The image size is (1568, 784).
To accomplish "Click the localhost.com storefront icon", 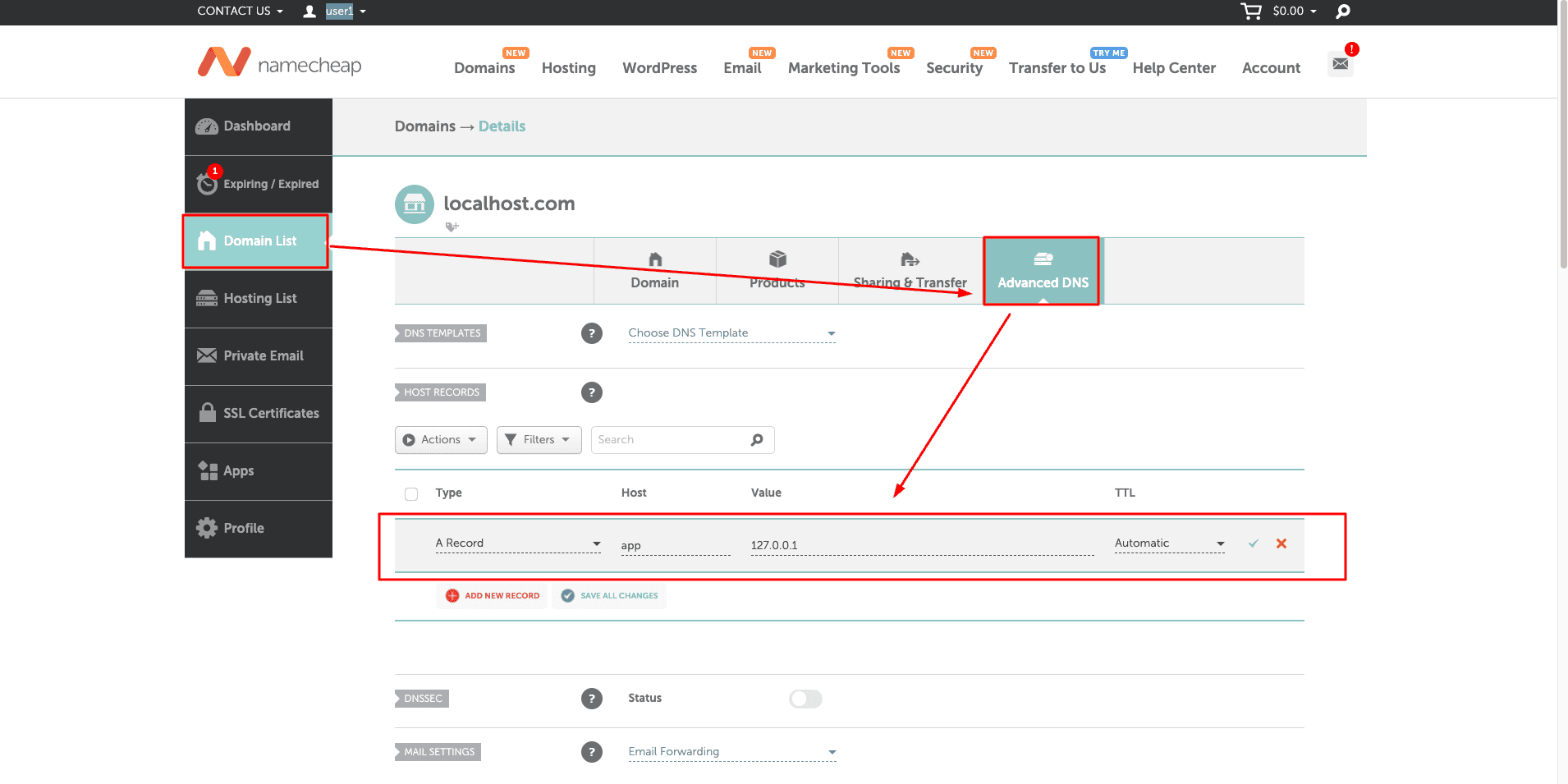I will coord(415,204).
